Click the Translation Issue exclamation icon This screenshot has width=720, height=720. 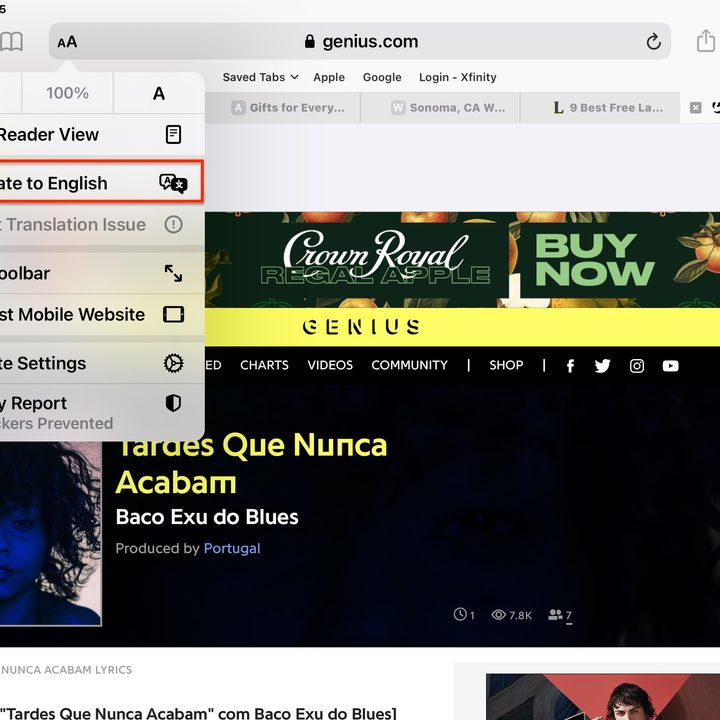173,225
